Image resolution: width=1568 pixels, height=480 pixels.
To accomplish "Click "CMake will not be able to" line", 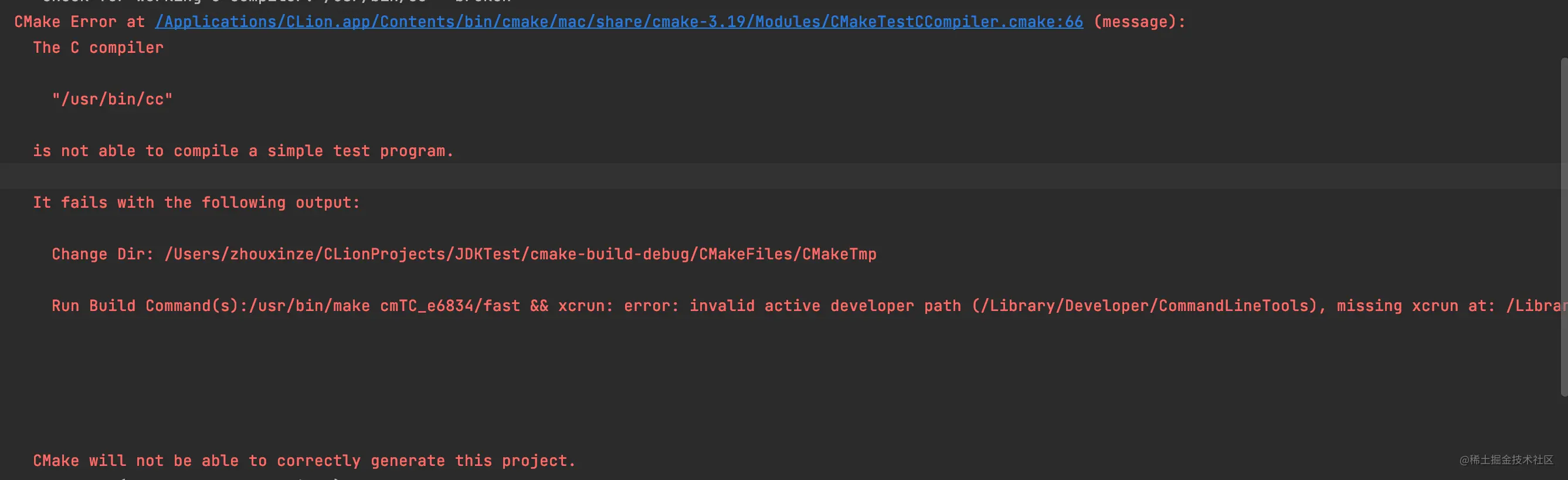I will click(304, 461).
